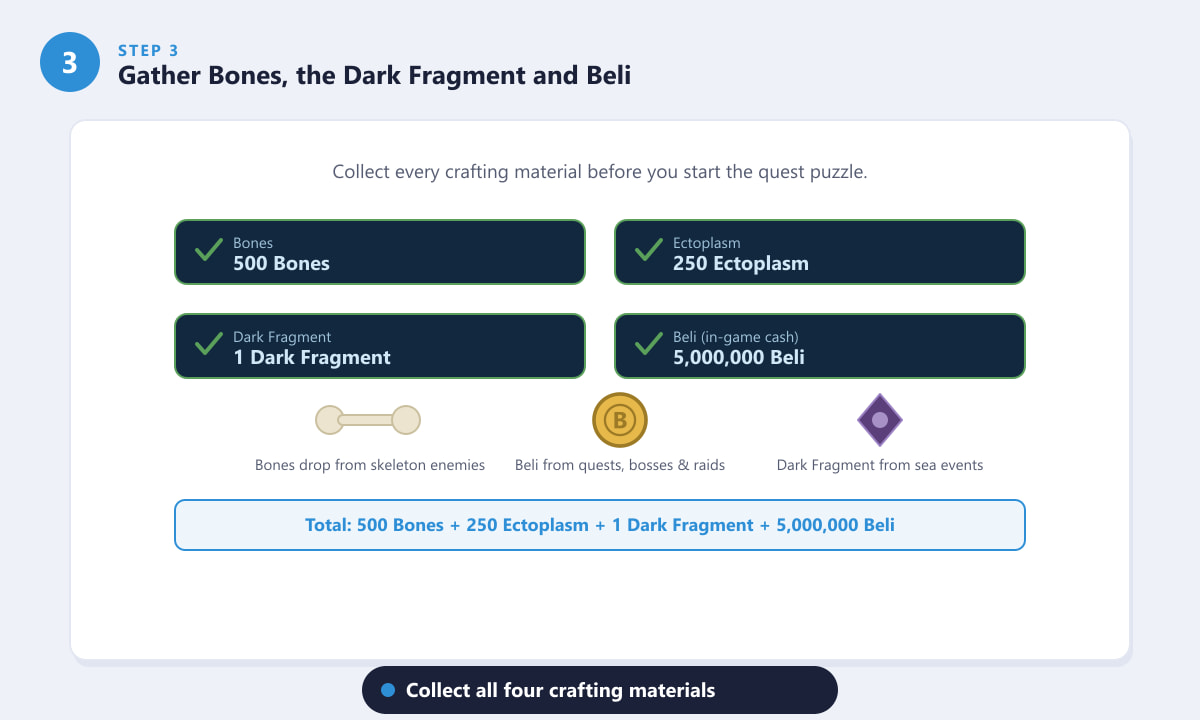
Task: Toggle the 250 Ectoplasm checkmark
Action: pos(648,250)
